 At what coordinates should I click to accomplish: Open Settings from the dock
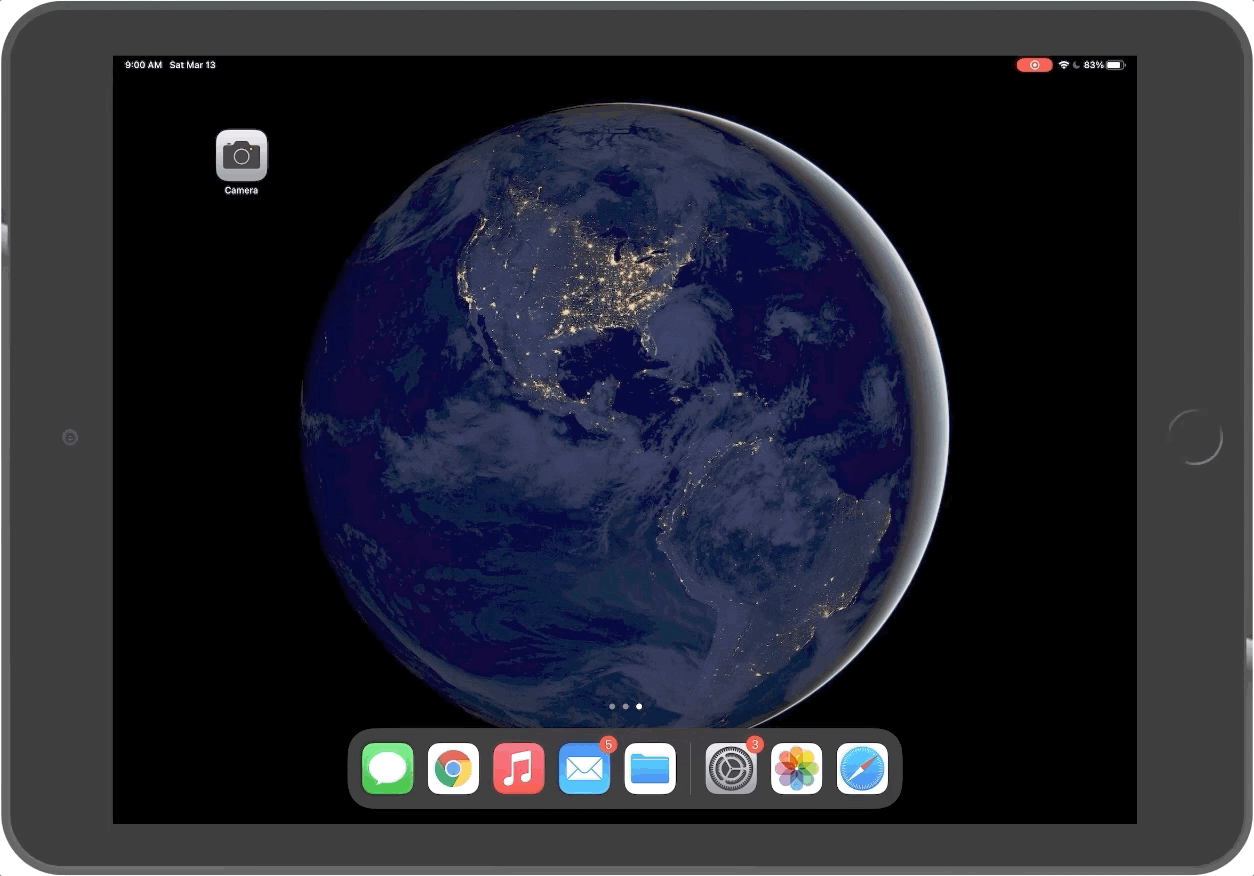tap(731, 769)
